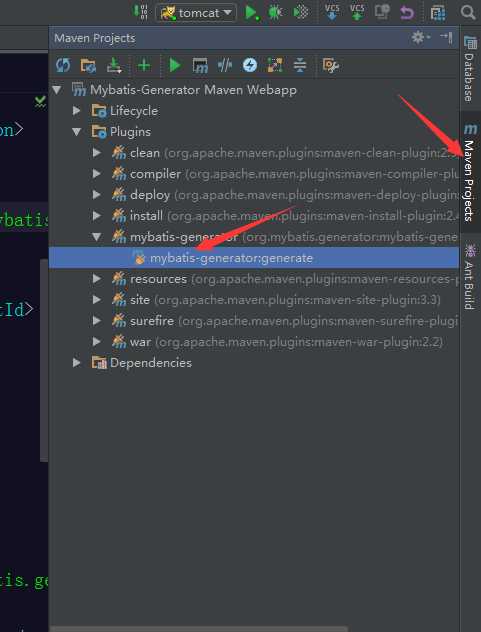Hide the Maven Projects panel
Image resolution: width=481 pixels, height=632 pixels.
point(447,37)
